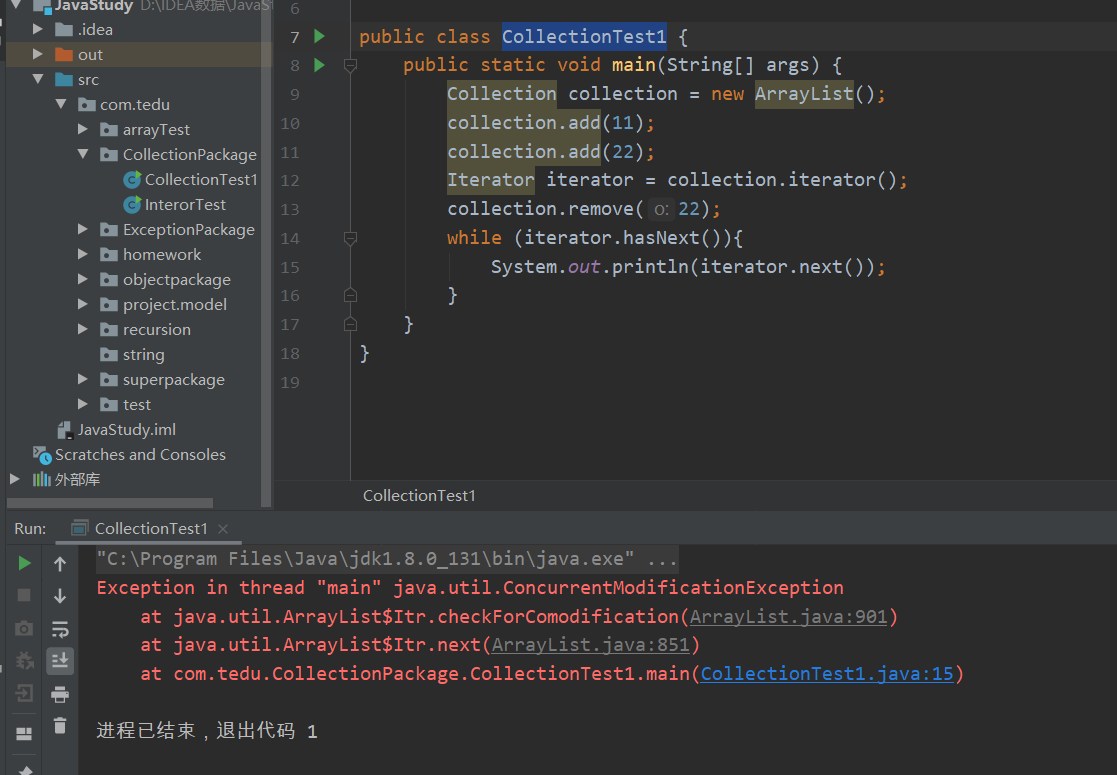Expand the superpackage node
This screenshot has width=1117, height=775.
[x=83, y=379]
